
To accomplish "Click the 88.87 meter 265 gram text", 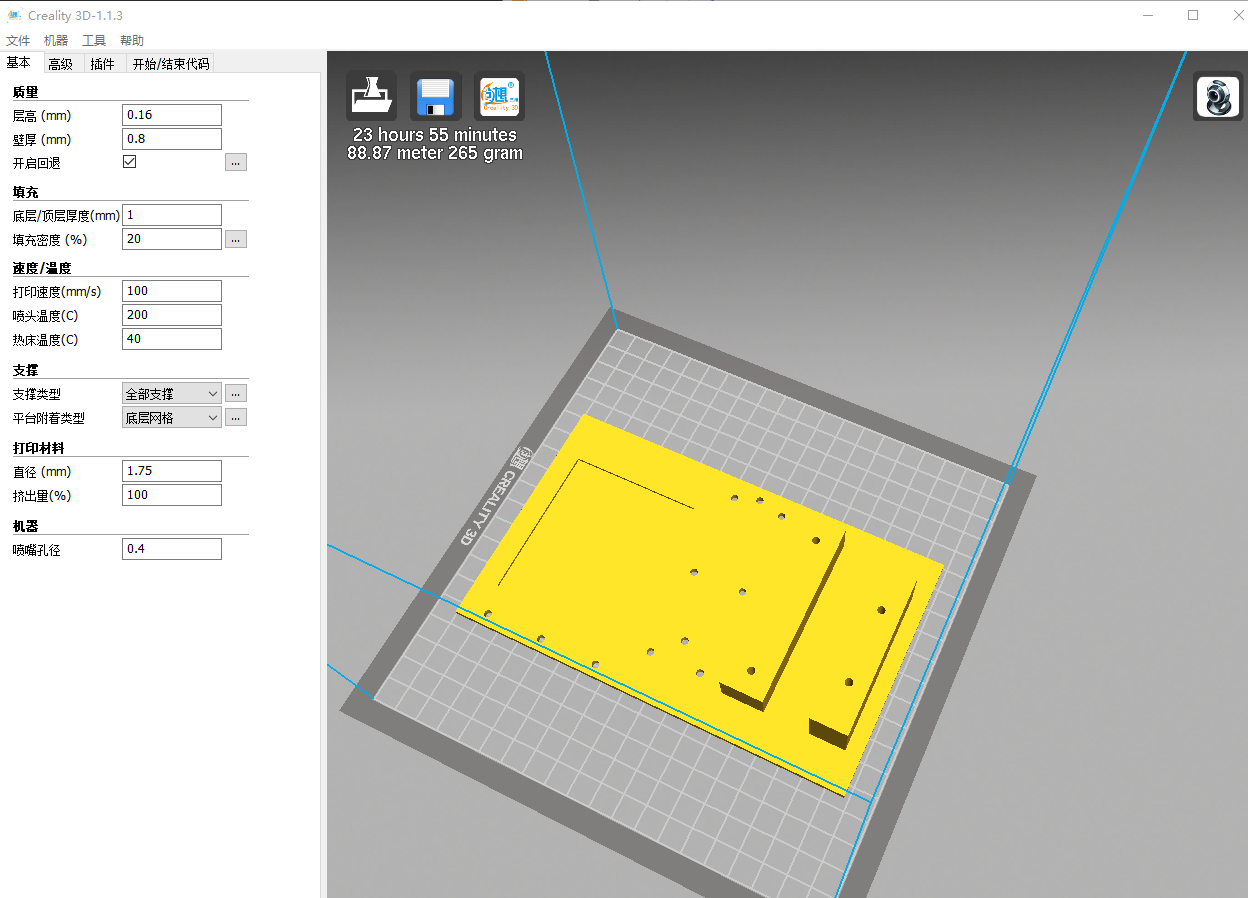I will (x=435, y=153).
